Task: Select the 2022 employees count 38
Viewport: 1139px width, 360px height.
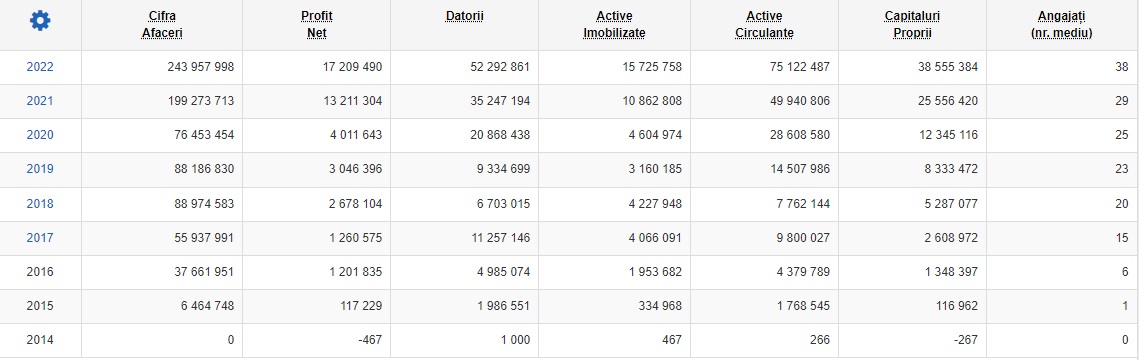Action: click(1122, 67)
